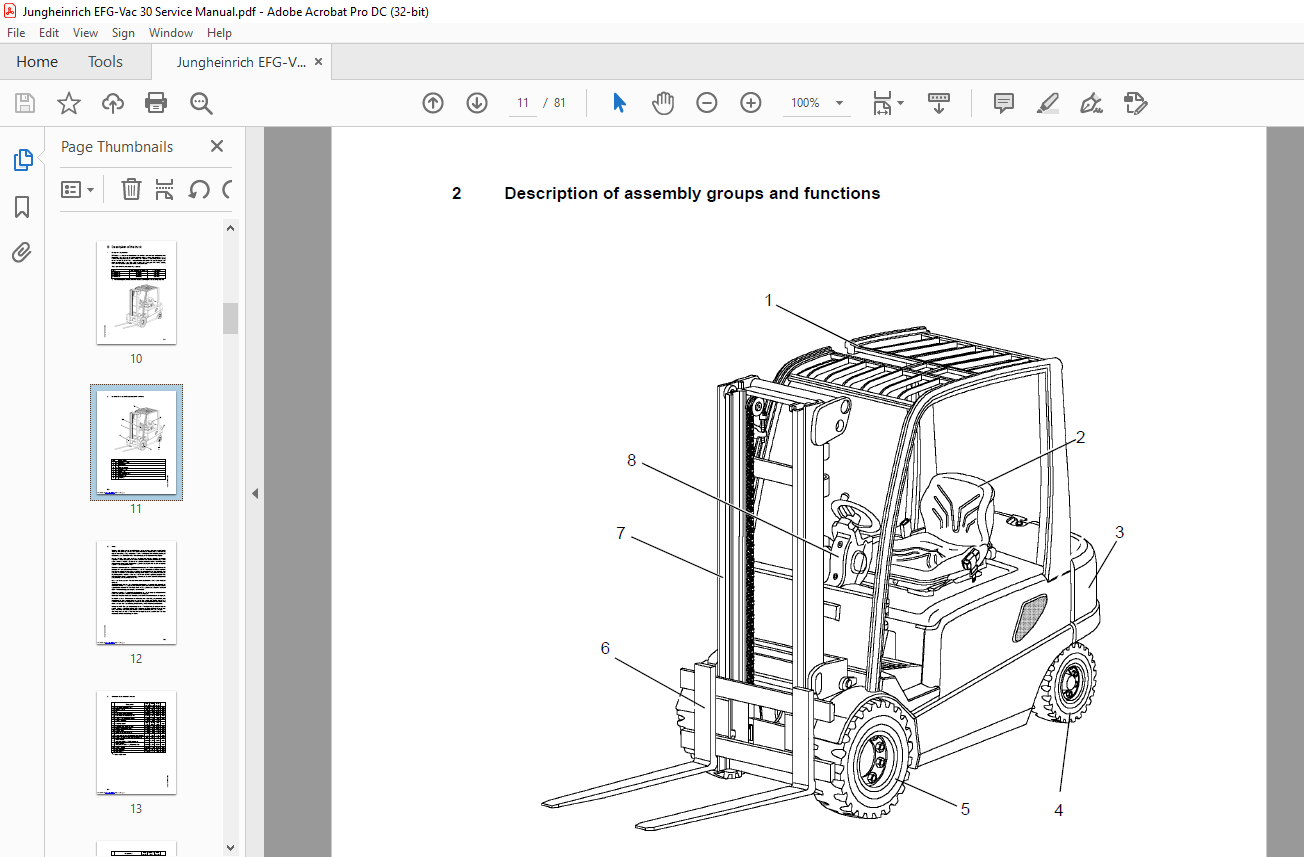Zoom in with the plus icon
Image resolution: width=1304 pixels, height=857 pixels.
[x=751, y=103]
